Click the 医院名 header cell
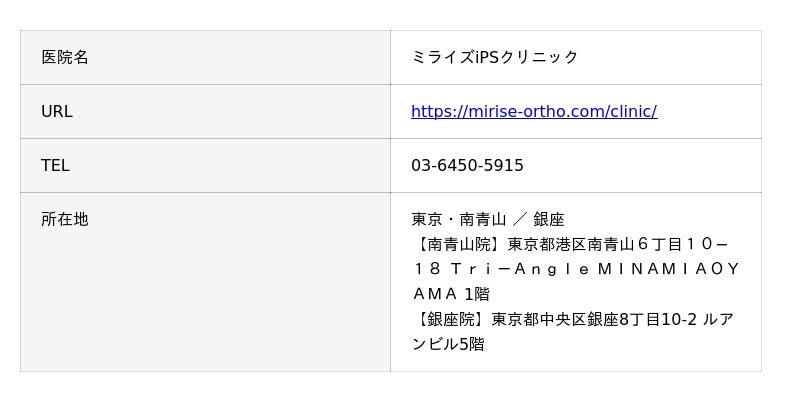Image resolution: width=800 pixels, height=402 pixels. tap(65, 58)
